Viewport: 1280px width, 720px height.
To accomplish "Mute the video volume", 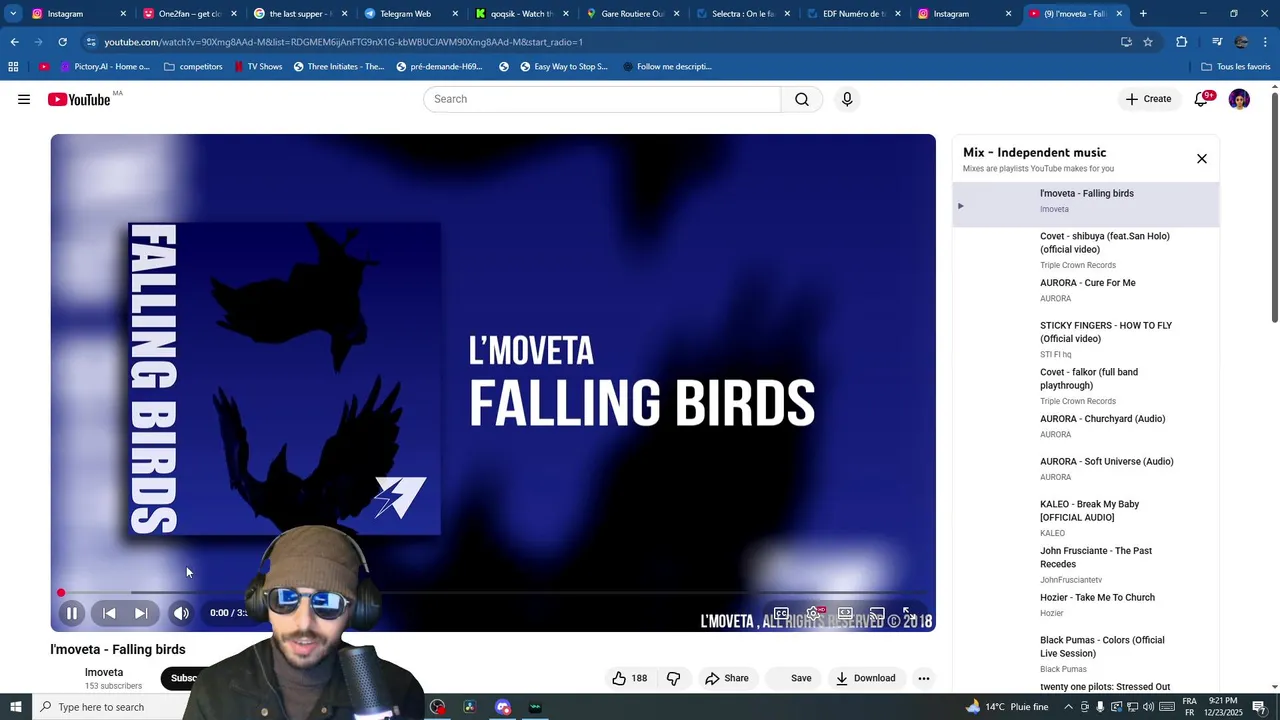I will [181, 613].
